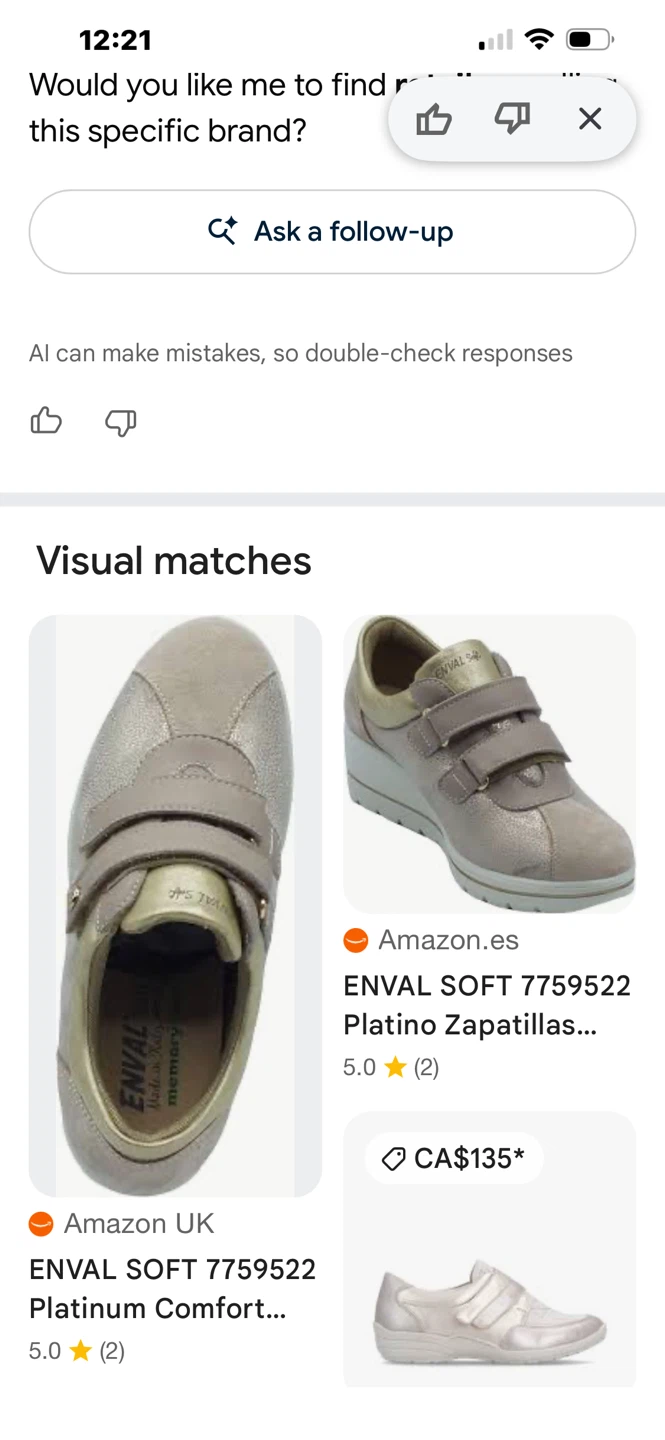Tap the Amazon.es source icon
Screen dimensions: 665x1440
(x=356, y=940)
